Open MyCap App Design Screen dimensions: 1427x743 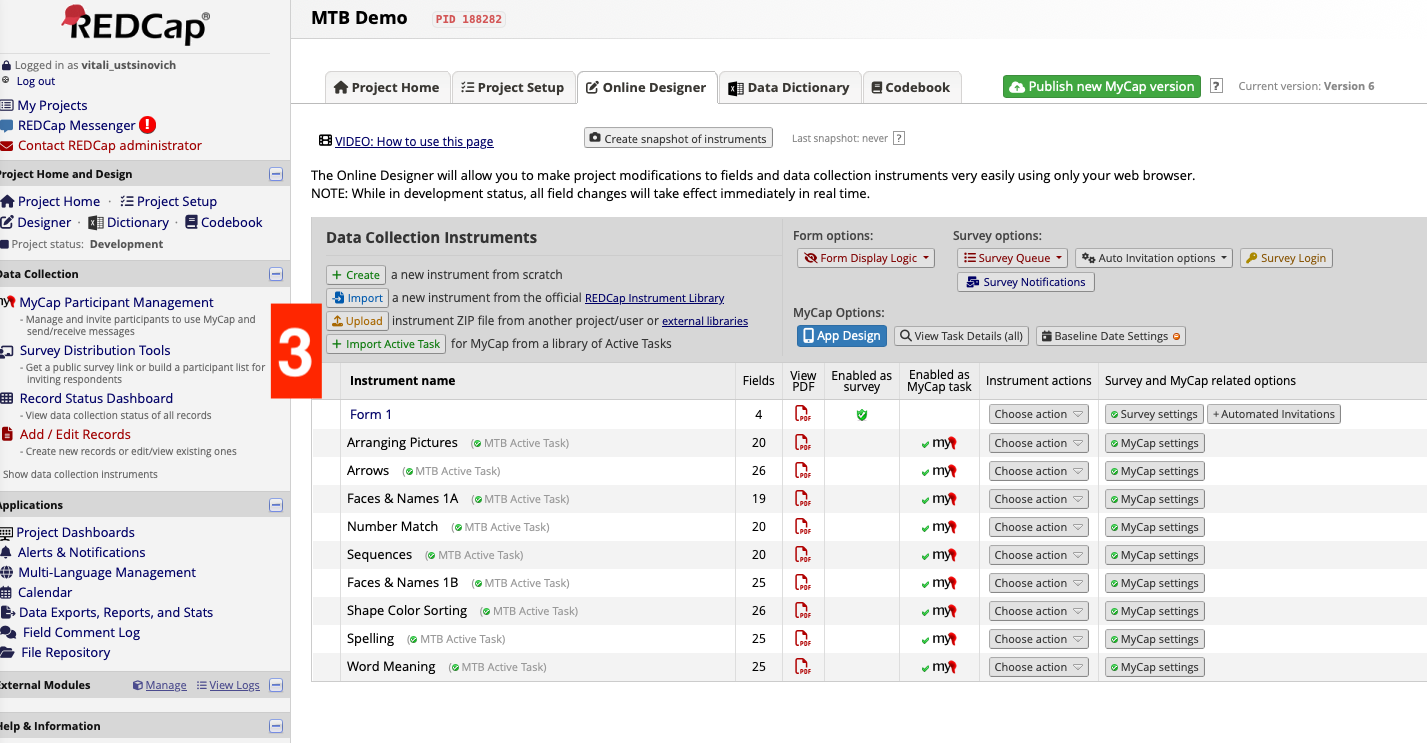click(842, 336)
